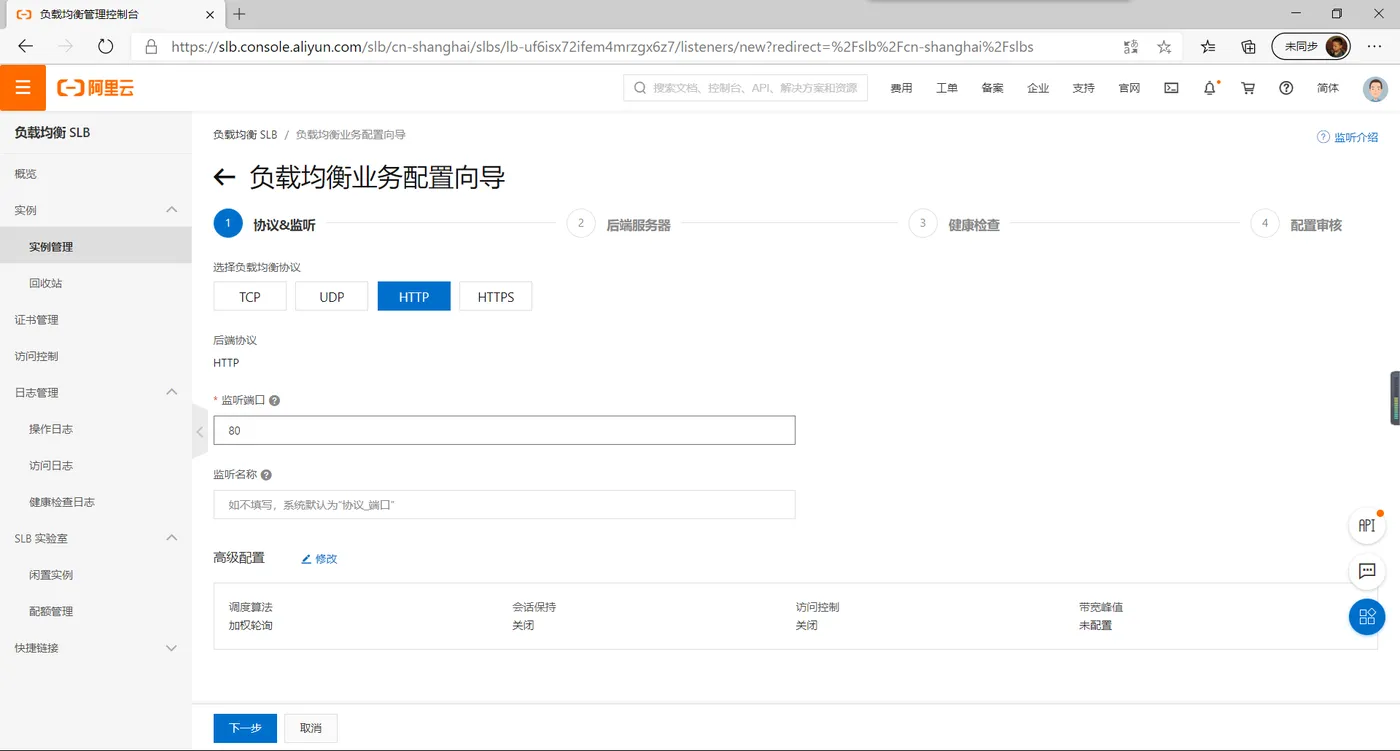Close the 负载均衡管理控制台 browser tab
1400x751 pixels.
(209, 15)
